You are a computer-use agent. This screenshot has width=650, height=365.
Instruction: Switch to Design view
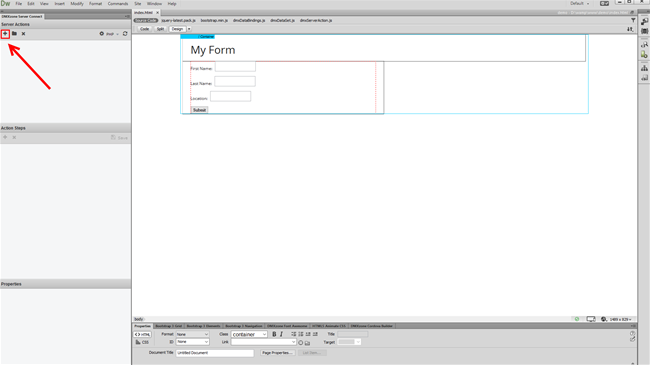pyautogui.click(x=177, y=29)
